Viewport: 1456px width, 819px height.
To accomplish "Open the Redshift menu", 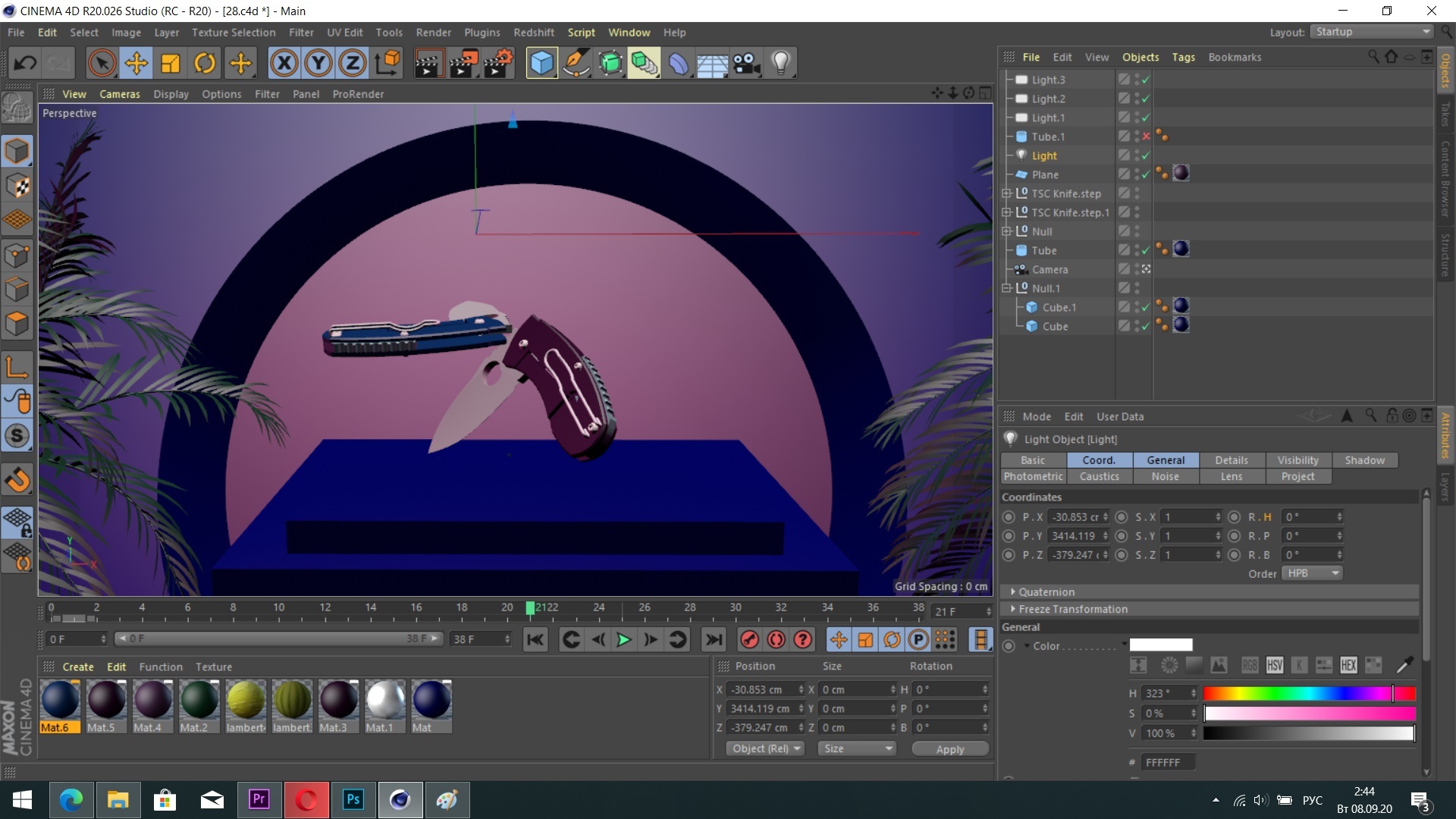I will coord(533,33).
